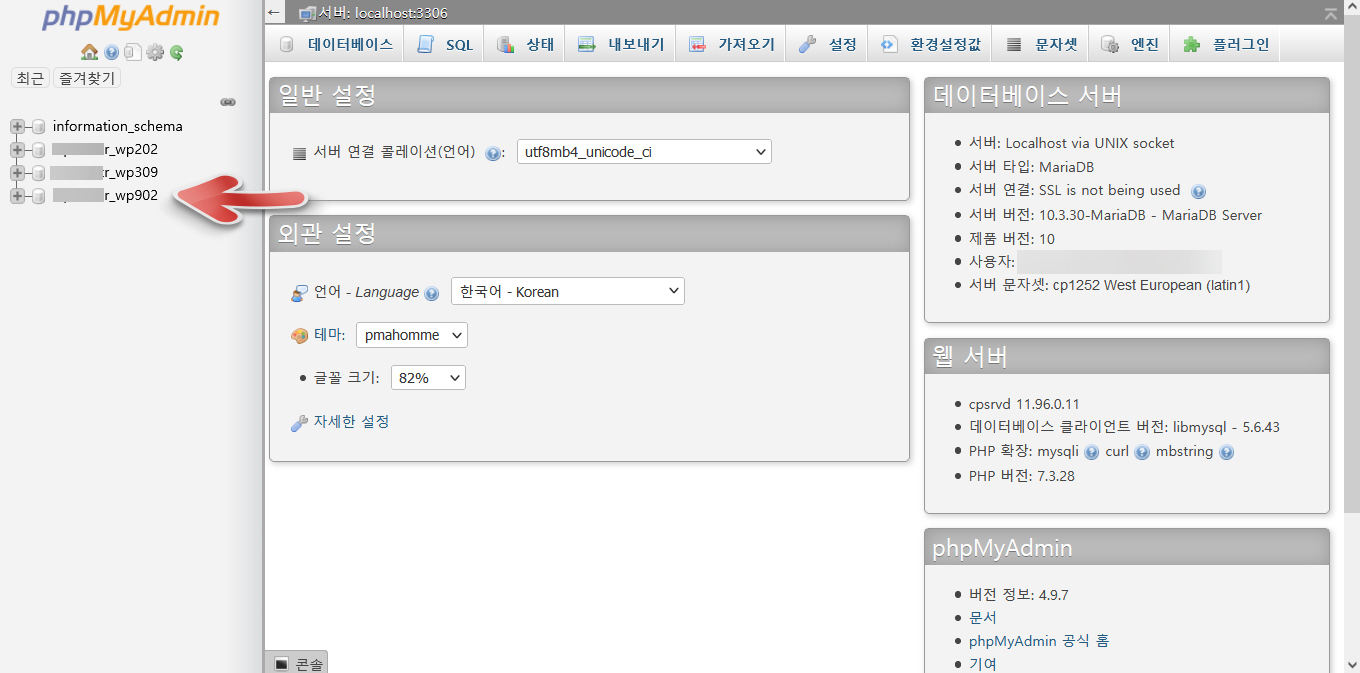
Task: Click the cpsrvd 11.96.0.11 text
Action: click(1024, 404)
